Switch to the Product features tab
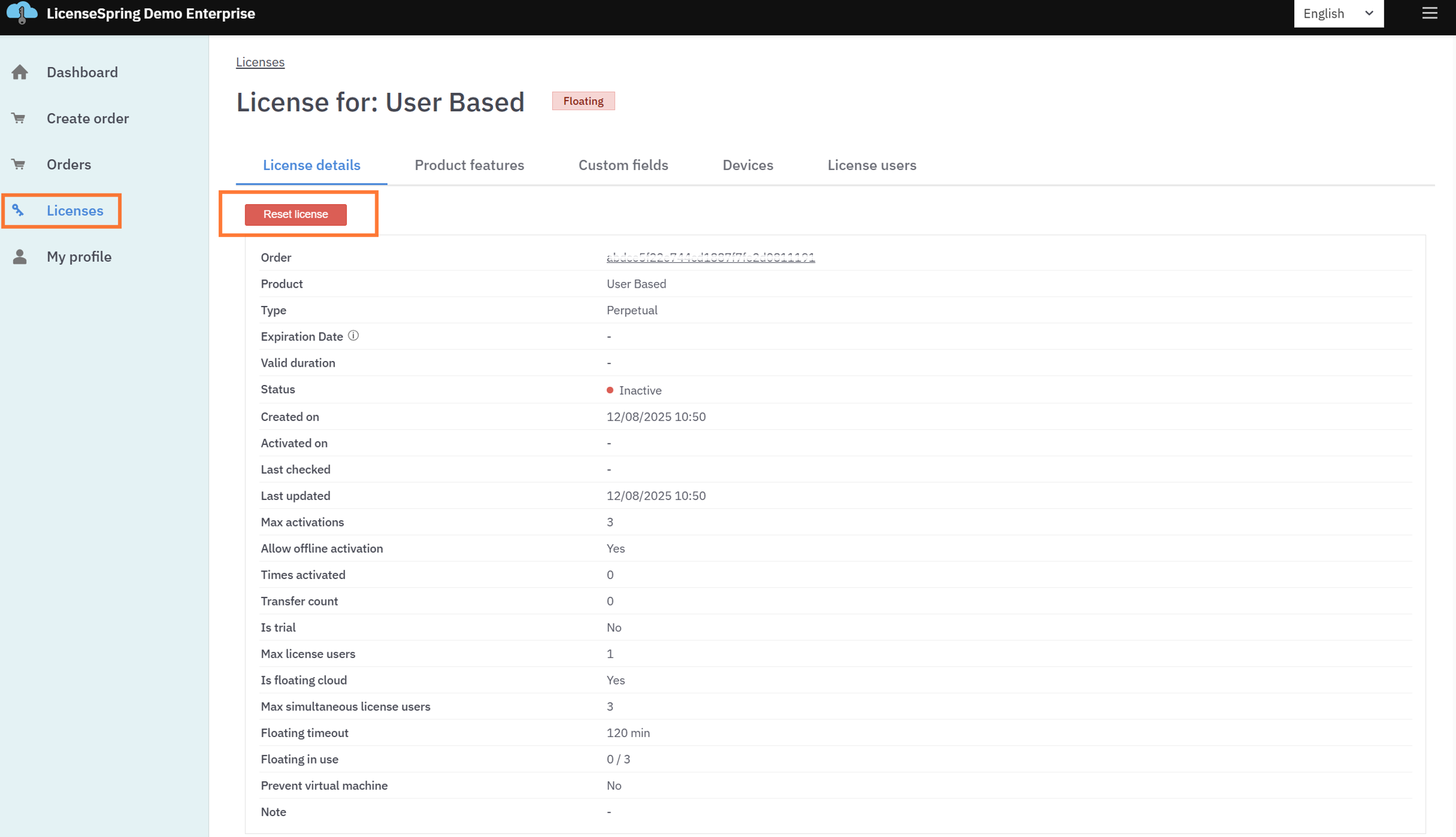1456x837 pixels. coord(469,165)
